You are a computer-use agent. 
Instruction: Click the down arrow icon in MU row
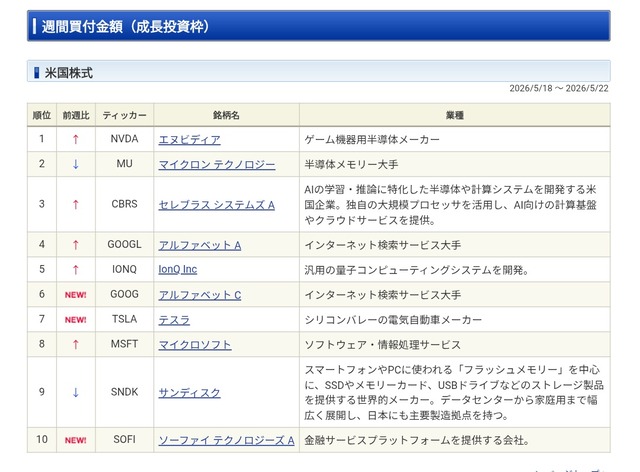76,164
